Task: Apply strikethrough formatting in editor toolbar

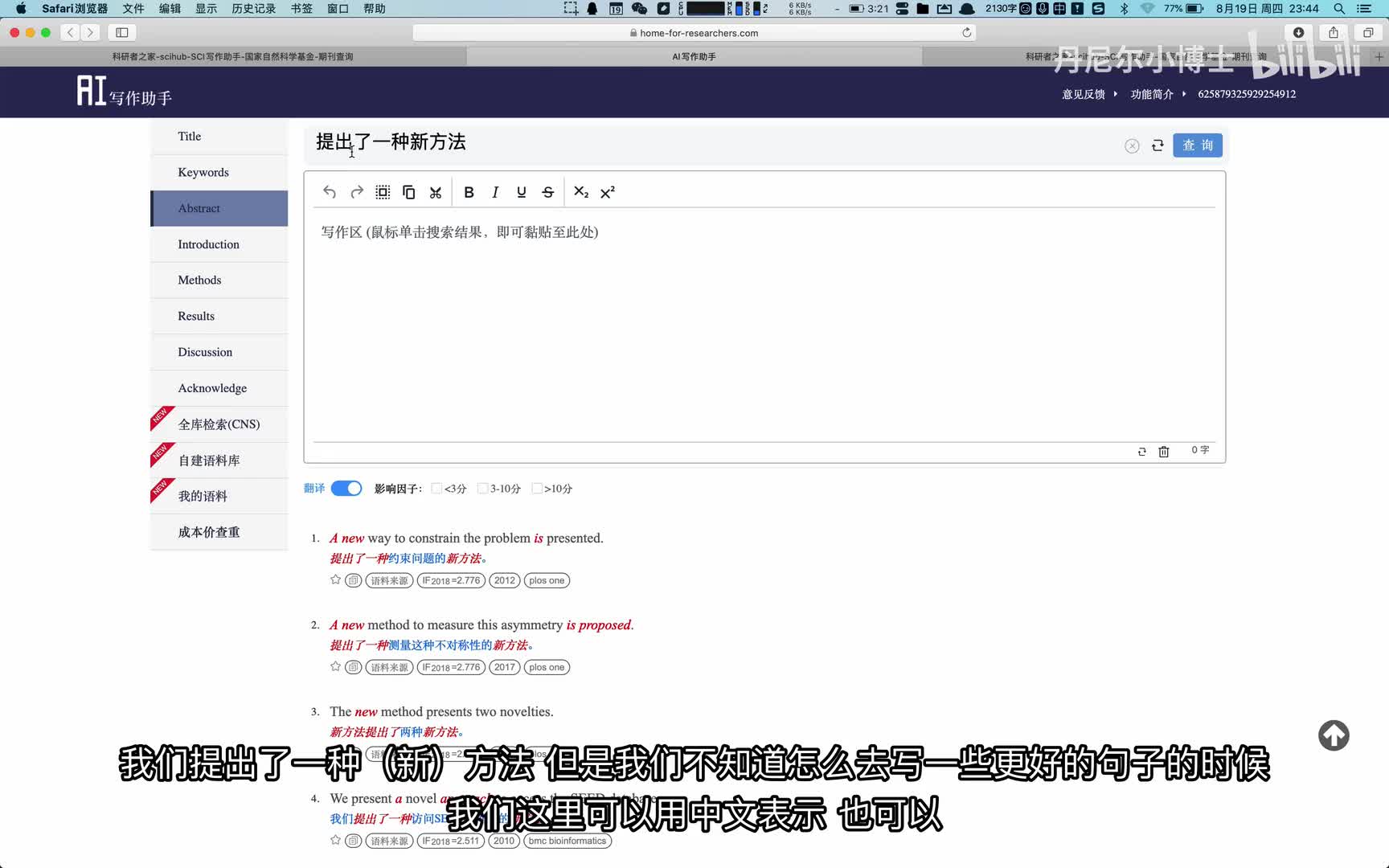Action: click(x=548, y=192)
